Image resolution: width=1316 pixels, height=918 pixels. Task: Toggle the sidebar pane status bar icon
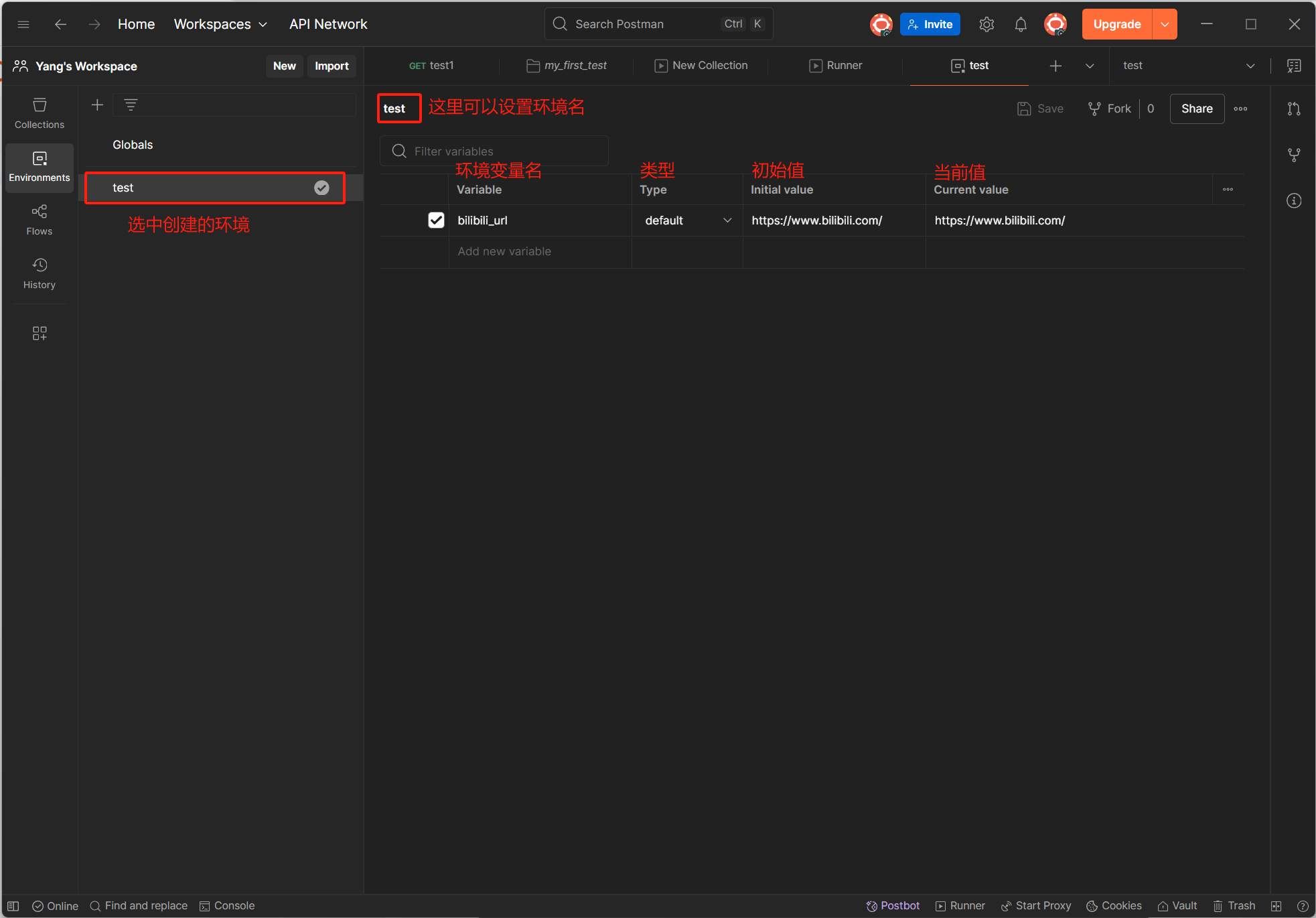(x=13, y=906)
